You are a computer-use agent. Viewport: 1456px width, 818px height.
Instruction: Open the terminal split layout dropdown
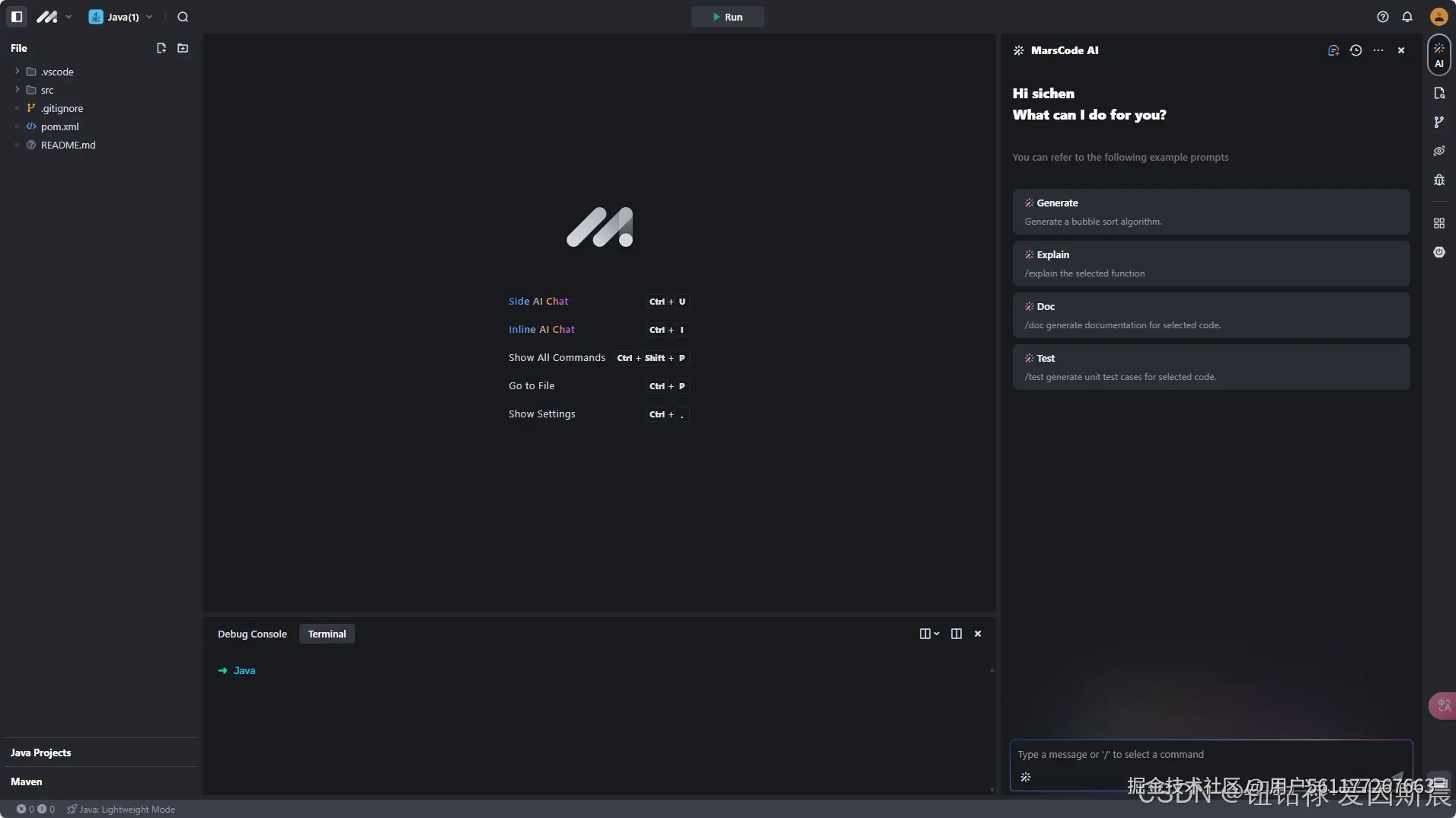tap(929, 634)
